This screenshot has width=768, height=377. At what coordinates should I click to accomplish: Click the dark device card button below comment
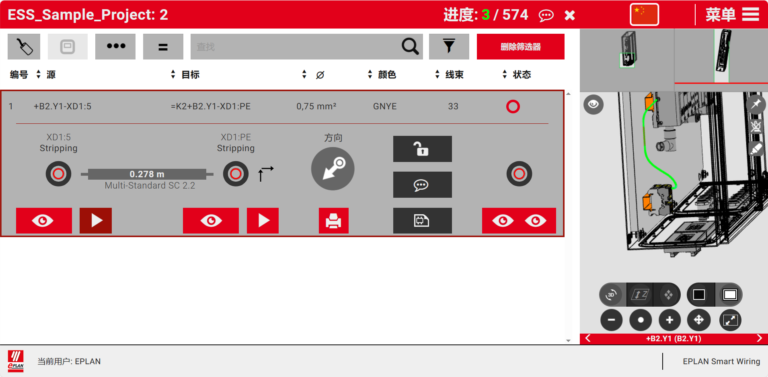click(x=422, y=221)
